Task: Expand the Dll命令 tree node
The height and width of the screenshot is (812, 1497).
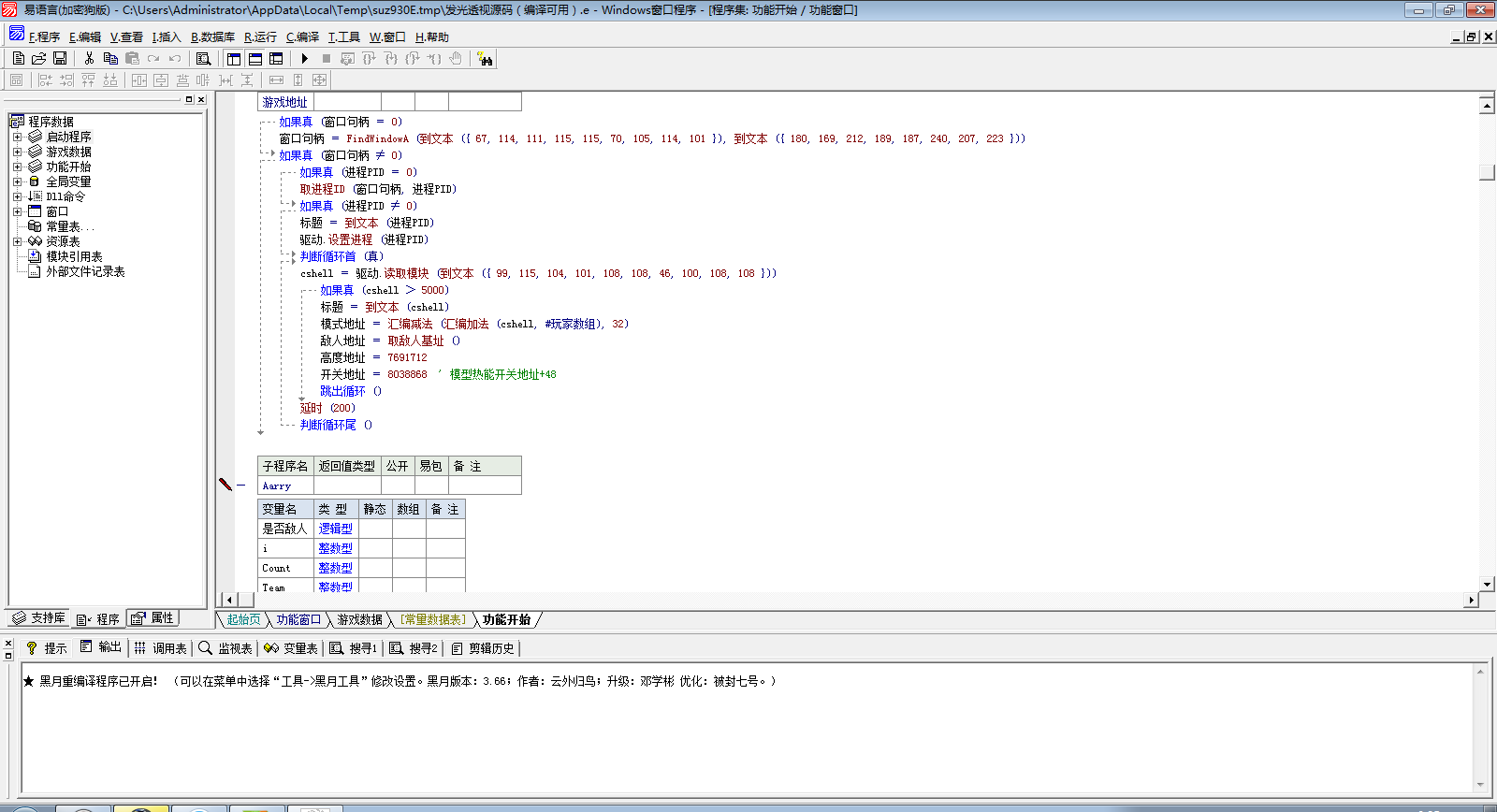Action: (x=17, y=196)
